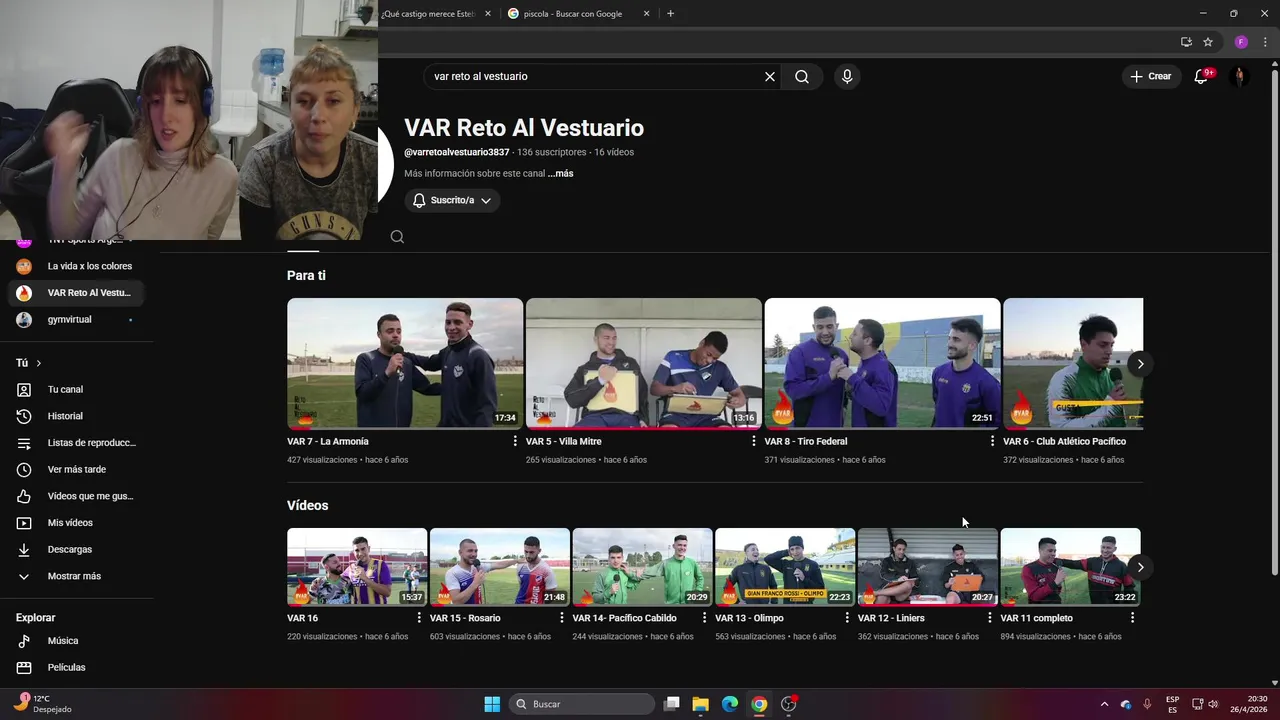1280x720 pixels.
Task: Play VAR 8 - Tiro Federal thumbnail
Action: 882,363
